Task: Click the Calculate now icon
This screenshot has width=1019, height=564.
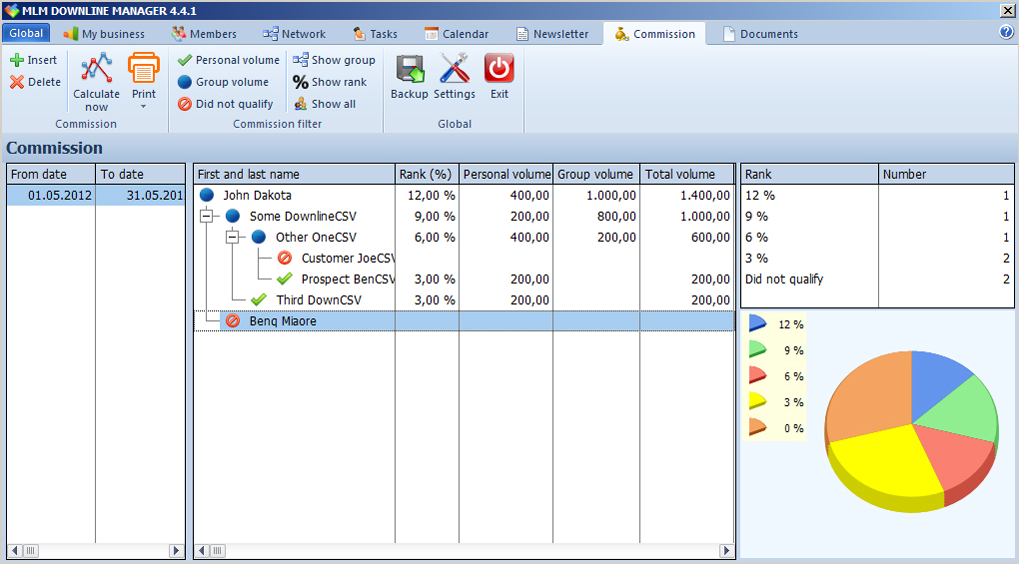Action: pos(96,68)
